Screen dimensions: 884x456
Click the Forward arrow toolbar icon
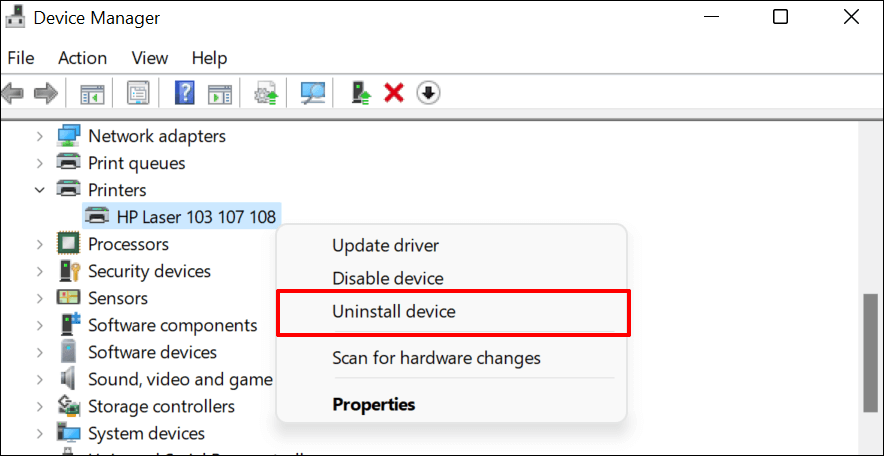point(45,94)
